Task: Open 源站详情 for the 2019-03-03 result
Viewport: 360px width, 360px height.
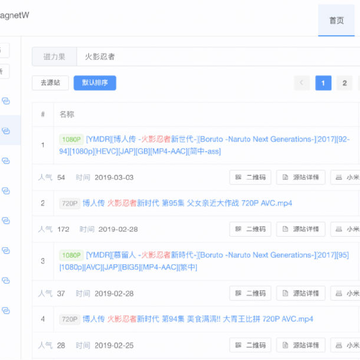Action: [x=301, y=177]
